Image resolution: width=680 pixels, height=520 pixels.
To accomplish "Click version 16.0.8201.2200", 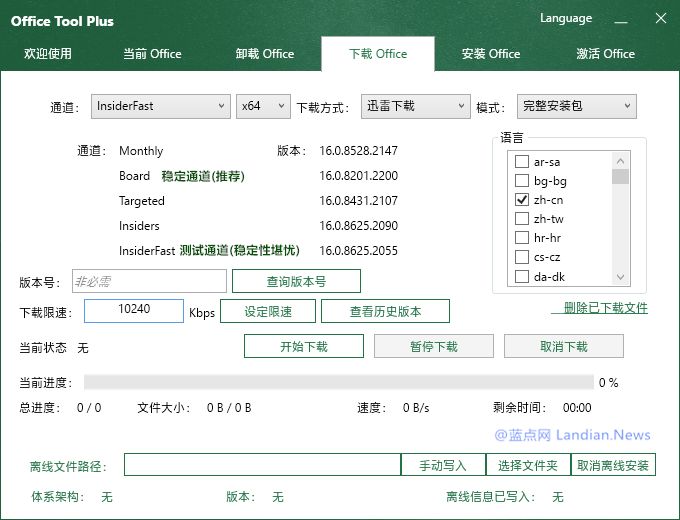I will 358,176.
